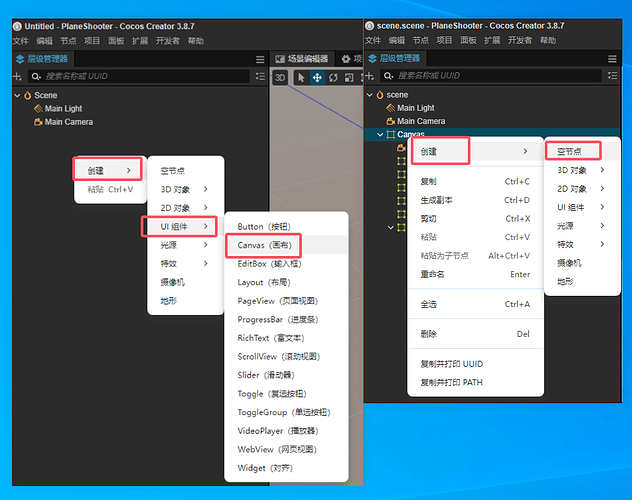Select PageView (页面视图) menu entry

tap(286, 301)
